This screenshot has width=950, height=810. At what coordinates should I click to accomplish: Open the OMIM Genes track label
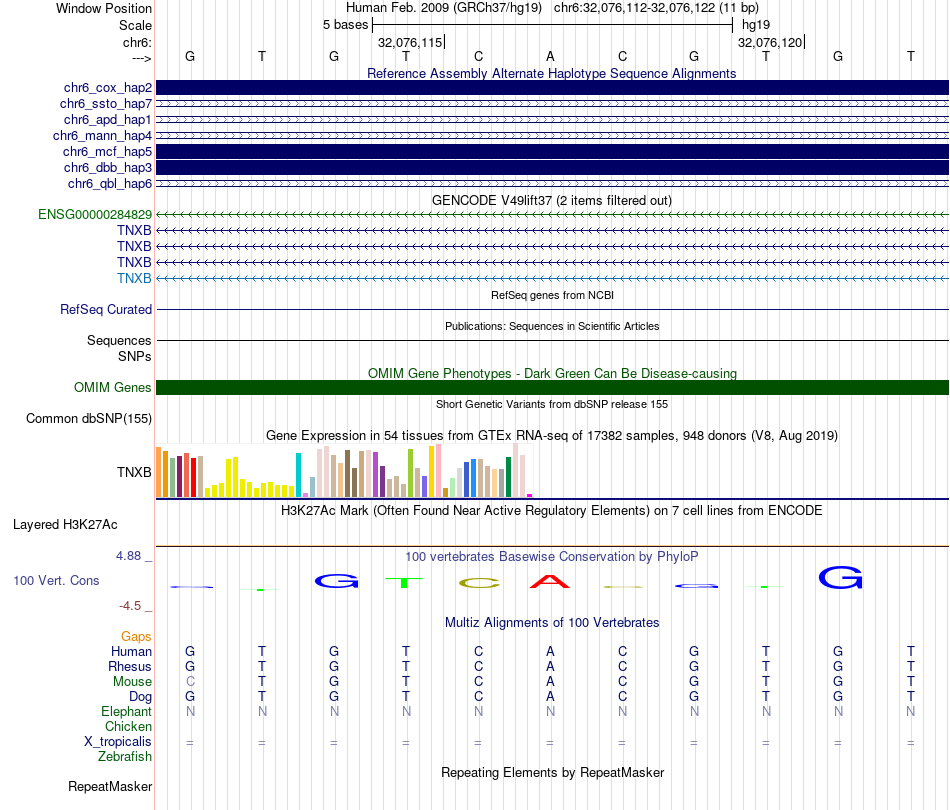point(113,388)
